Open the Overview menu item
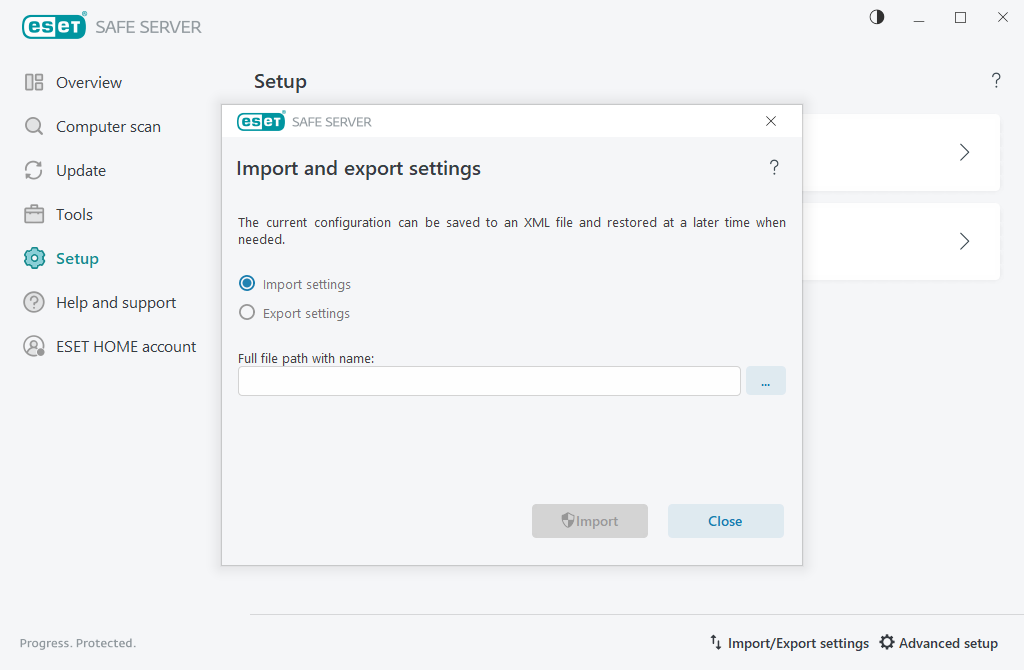The image size is (1024, 670). 89,82
